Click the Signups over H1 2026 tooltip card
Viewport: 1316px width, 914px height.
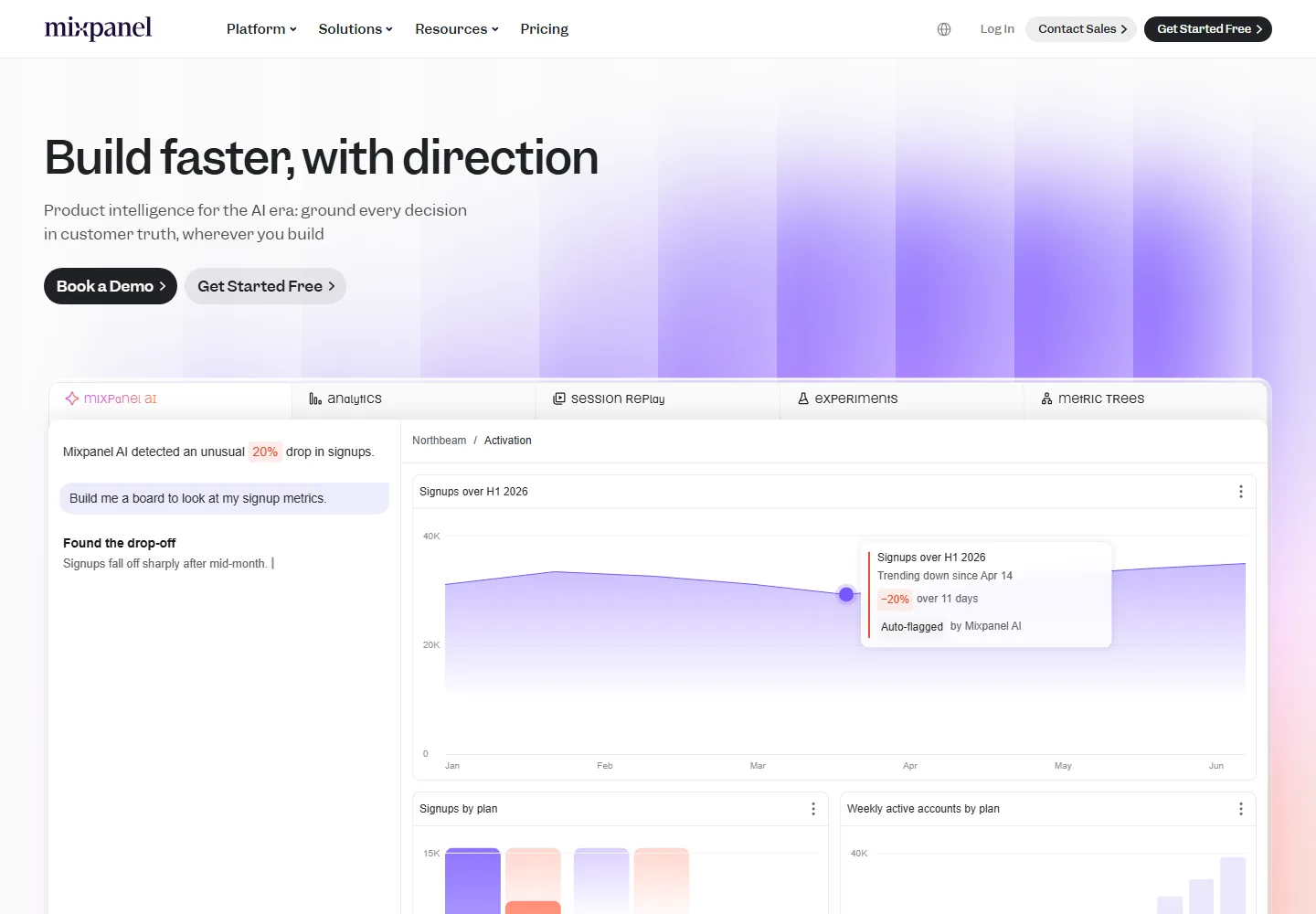pos(986,594)
